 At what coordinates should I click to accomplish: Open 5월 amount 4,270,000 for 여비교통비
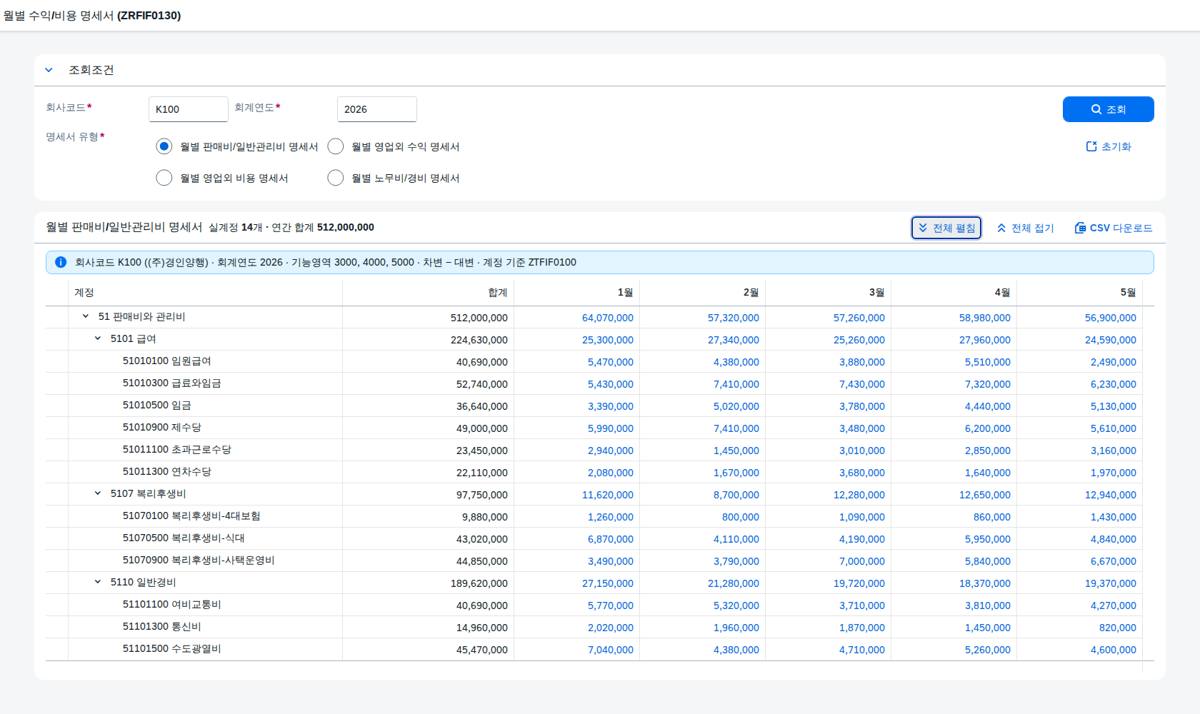(1113, 605)
